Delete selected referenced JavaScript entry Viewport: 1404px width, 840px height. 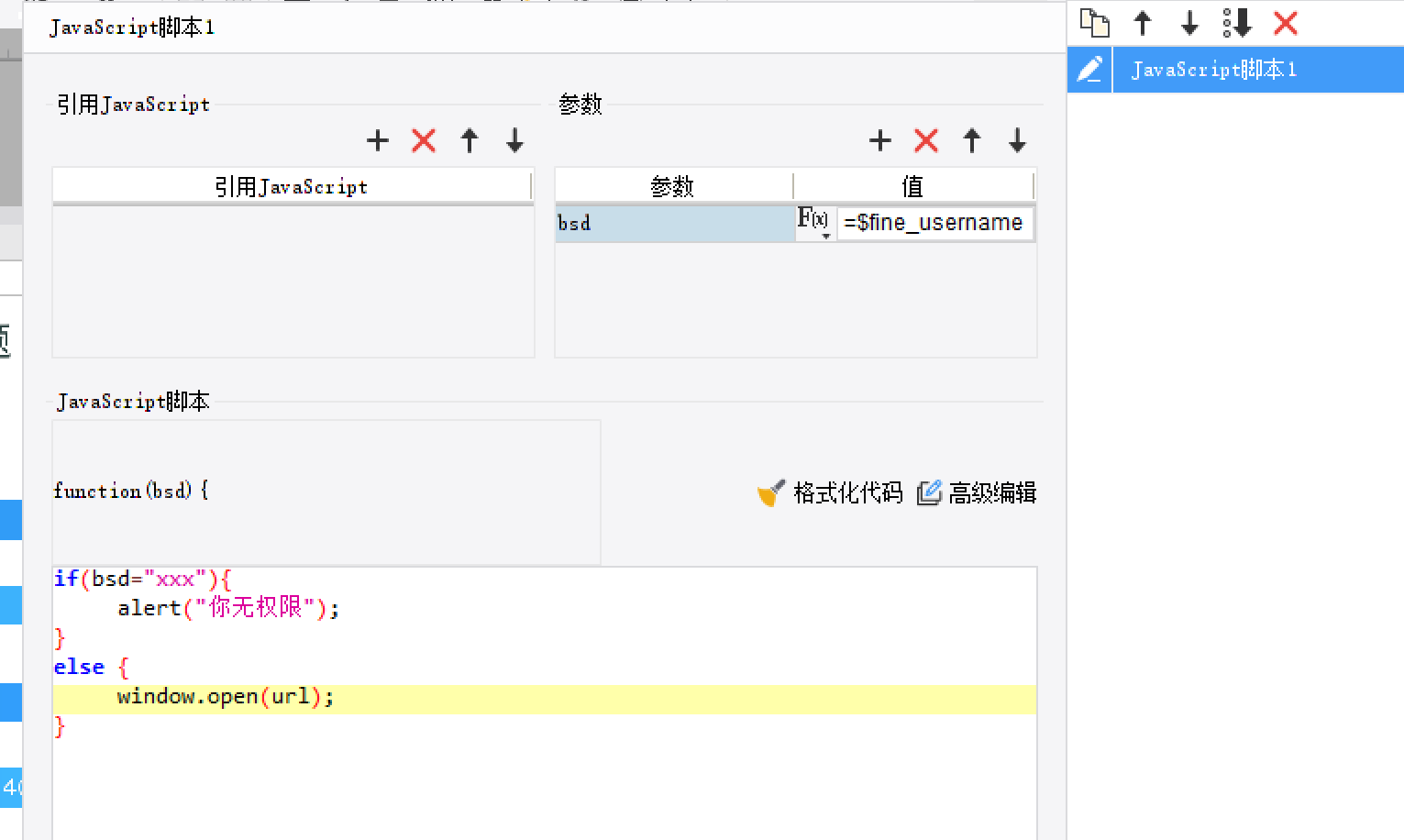(x=424, y=140)
